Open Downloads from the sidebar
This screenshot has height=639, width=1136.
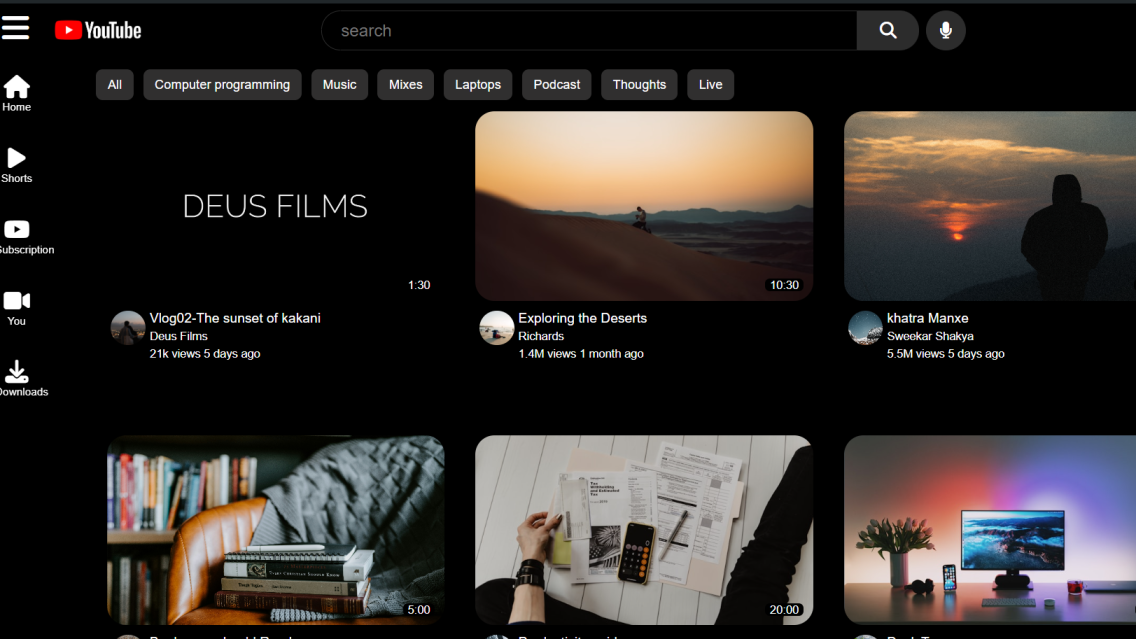pos(17,378)
